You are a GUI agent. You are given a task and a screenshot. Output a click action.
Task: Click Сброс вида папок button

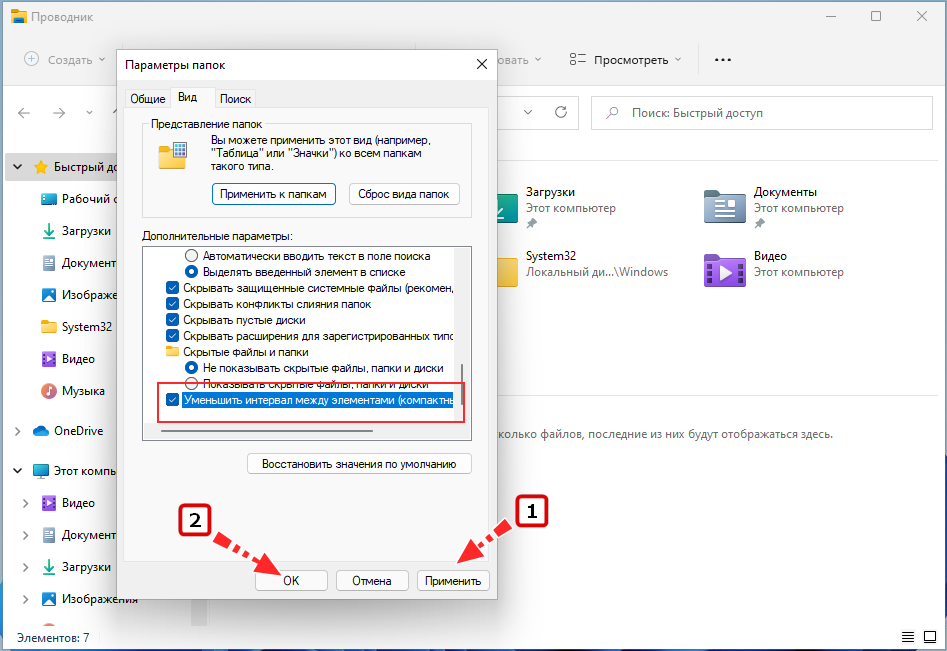pos(404,194)
